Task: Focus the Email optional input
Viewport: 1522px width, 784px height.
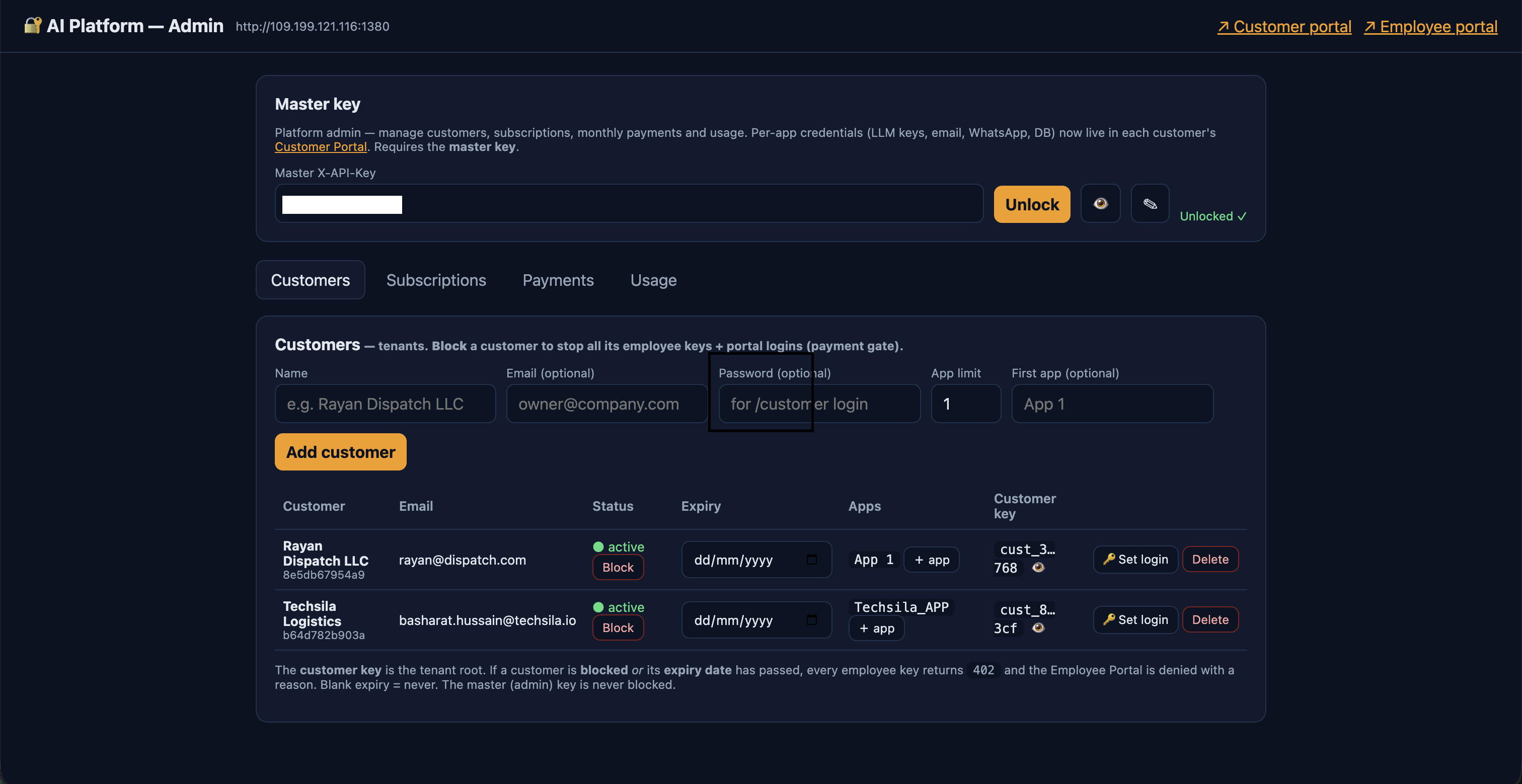Action: point(607,404)
